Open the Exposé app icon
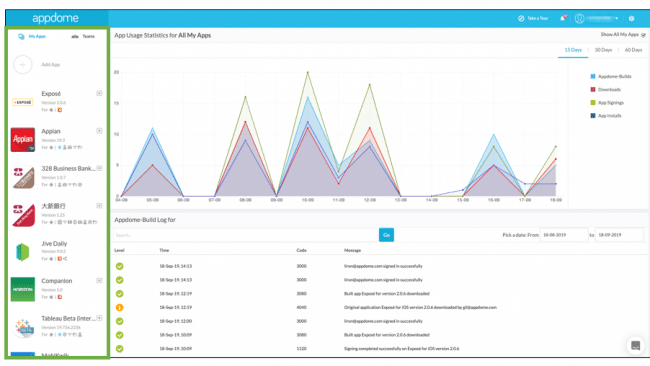 point(23,102)
